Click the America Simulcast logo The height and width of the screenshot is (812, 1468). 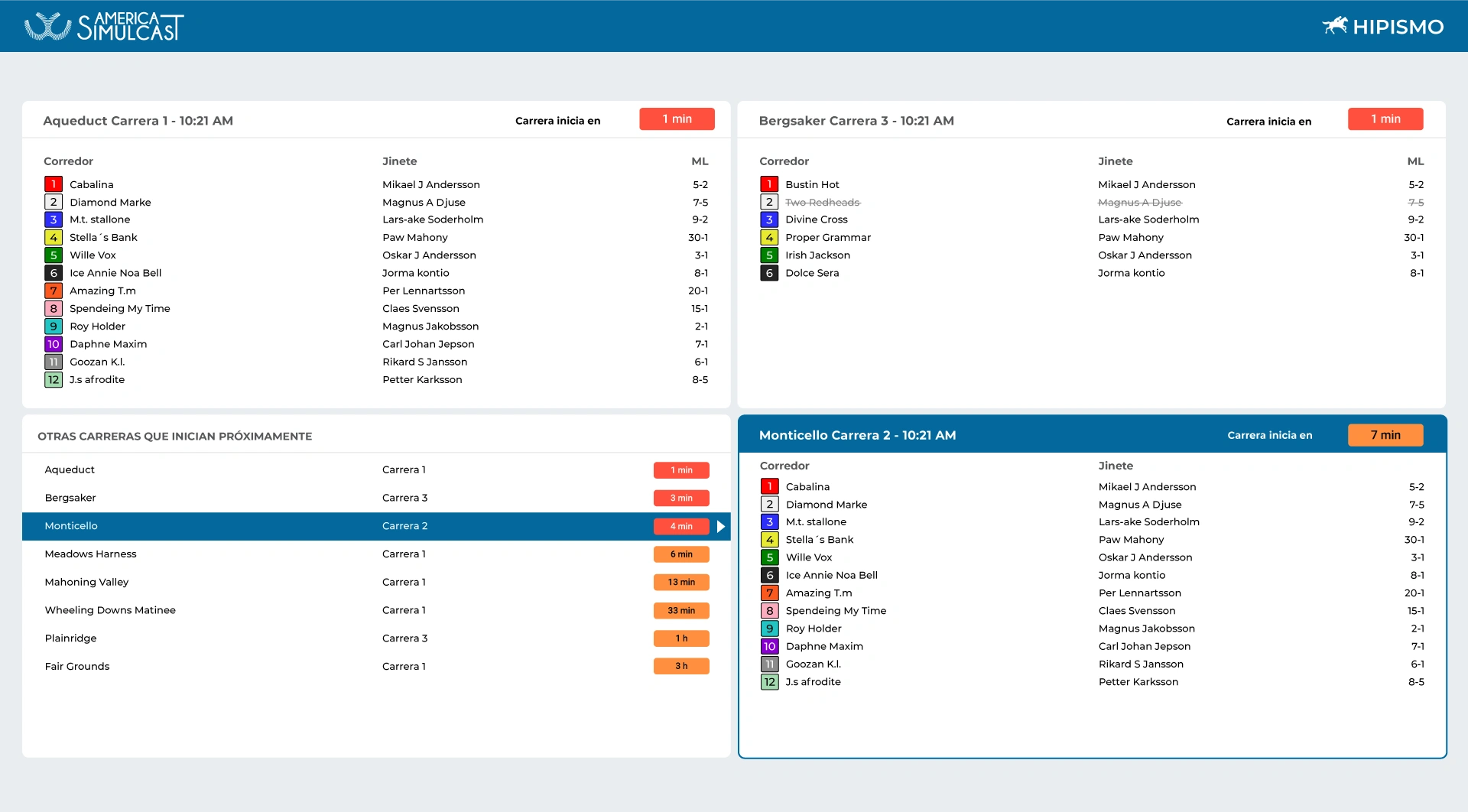click(x=104, y=26)
